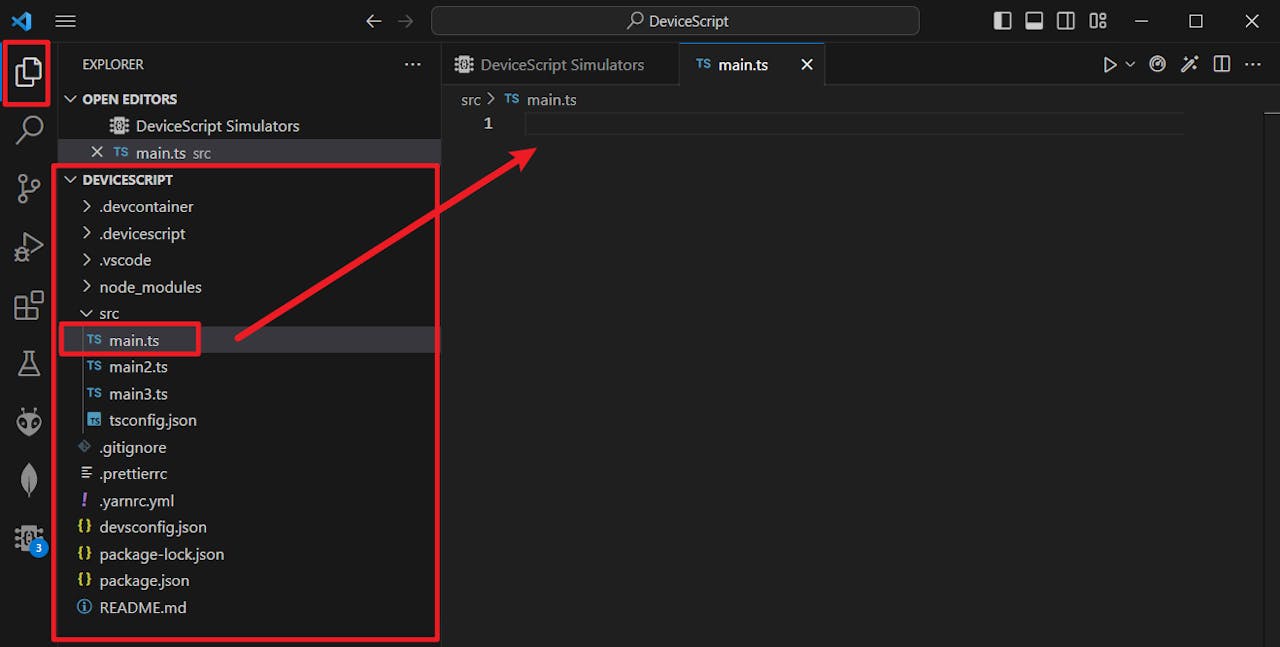1280x647 pixels.
Task: Collapse the src folder
Action: coord(249,313)
